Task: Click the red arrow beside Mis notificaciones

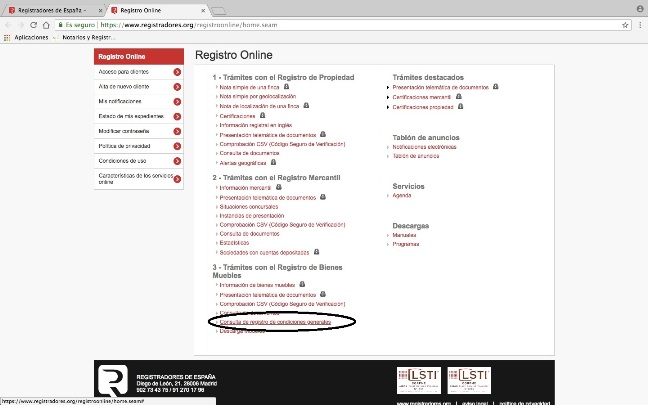Action: tap(177, 102)
